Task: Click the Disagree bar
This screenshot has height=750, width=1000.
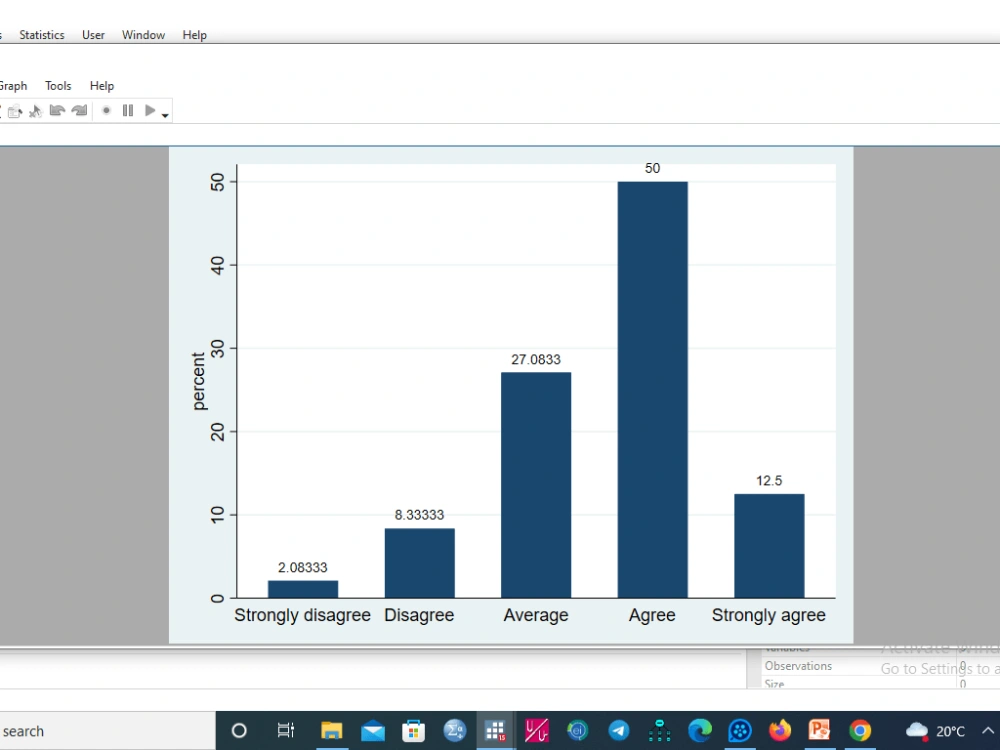Action: pyautogui.click(x=420, y=563)
